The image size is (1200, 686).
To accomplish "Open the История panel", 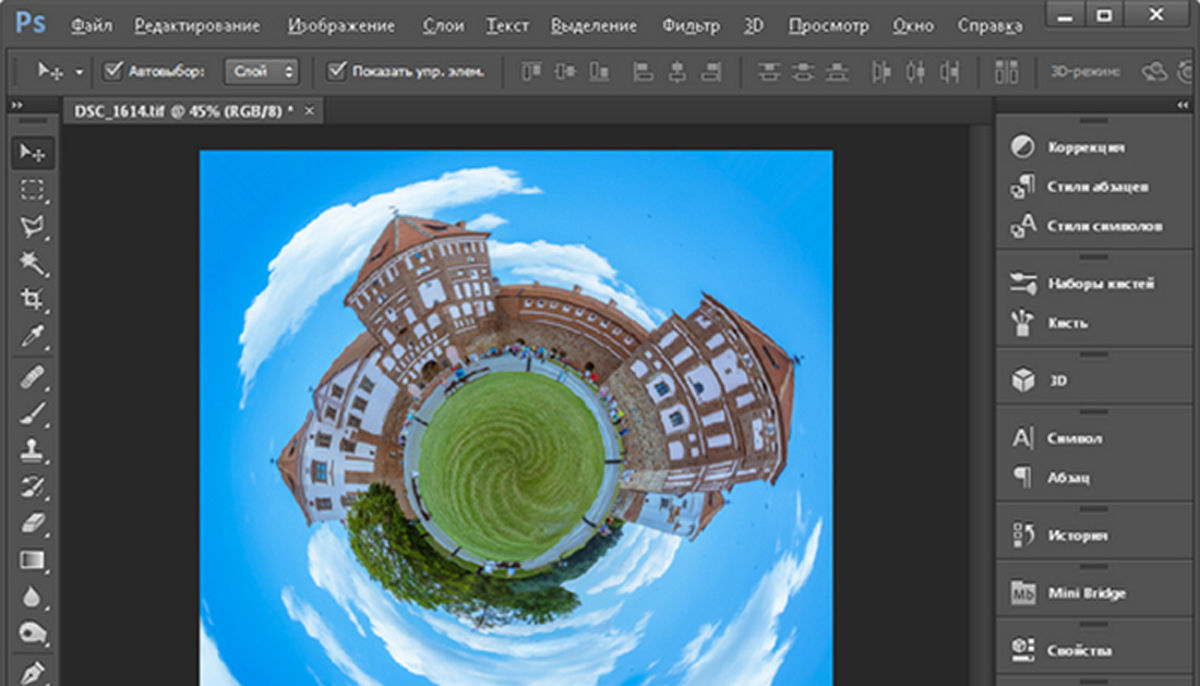I will [1077, 536].
